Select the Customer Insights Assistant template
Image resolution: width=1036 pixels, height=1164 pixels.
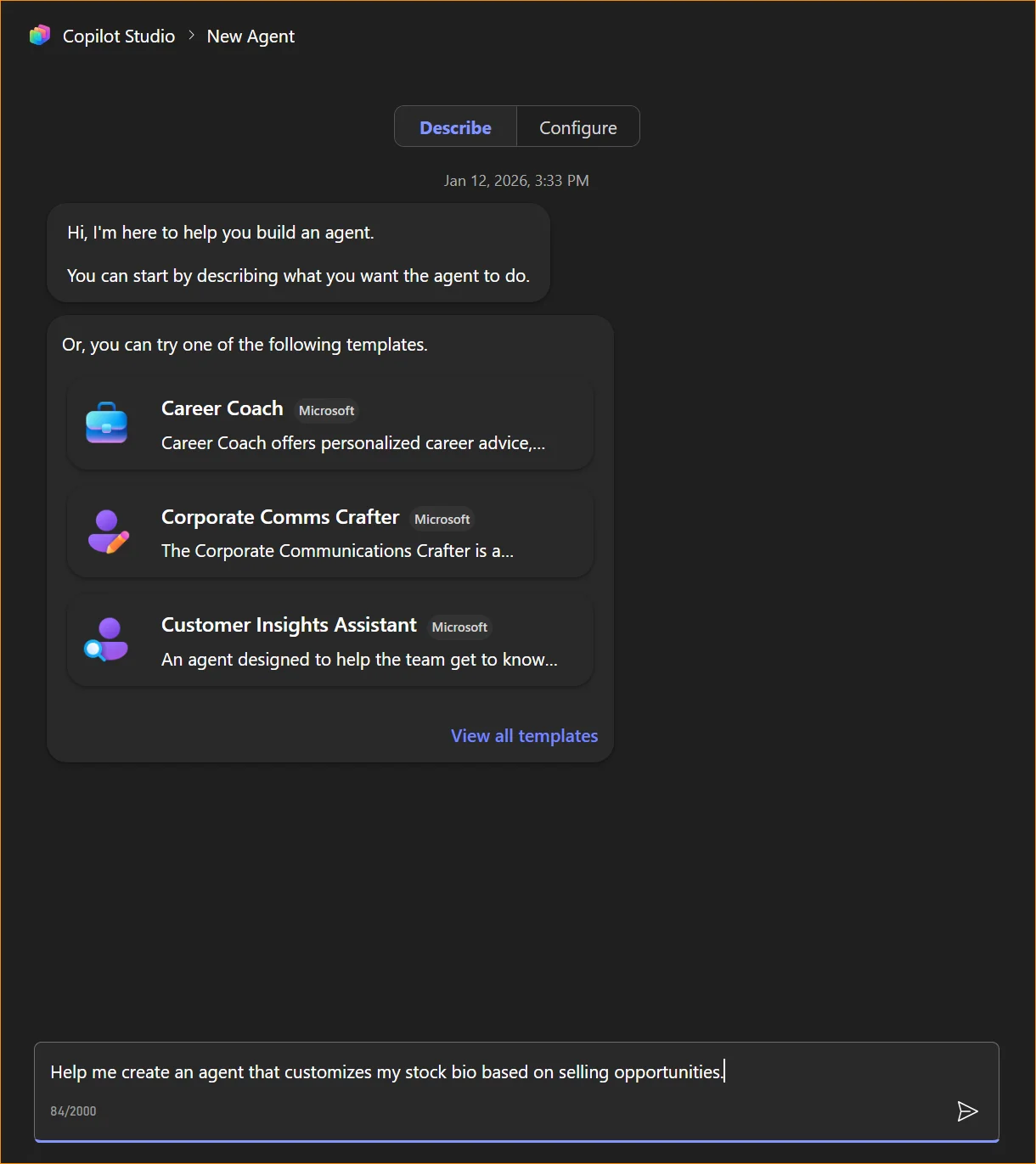(x=329, y=640)
